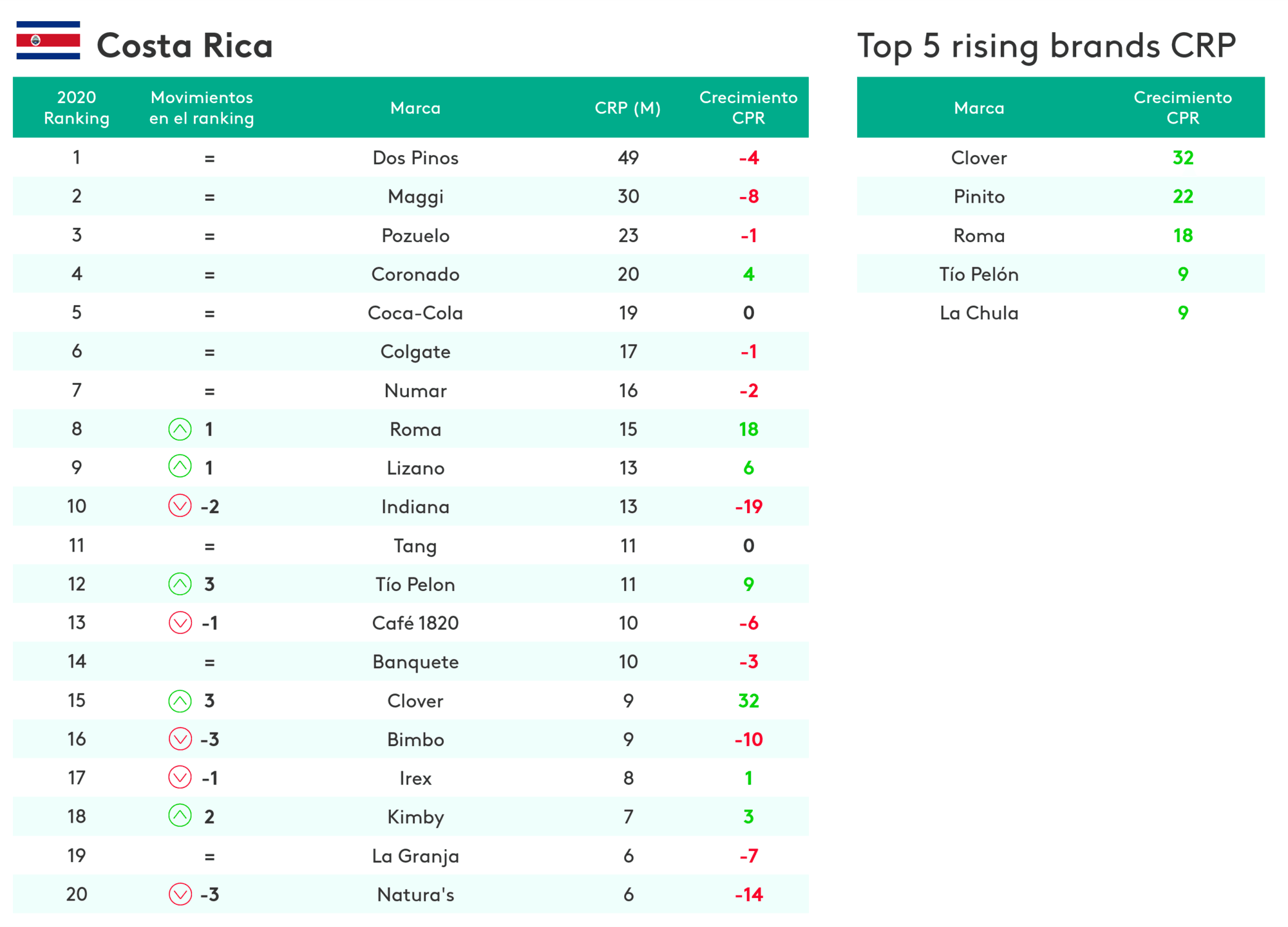Select La Chula in rising brands table
The width and height of the screenshot is (1288, 927).
tap(979, 313)
